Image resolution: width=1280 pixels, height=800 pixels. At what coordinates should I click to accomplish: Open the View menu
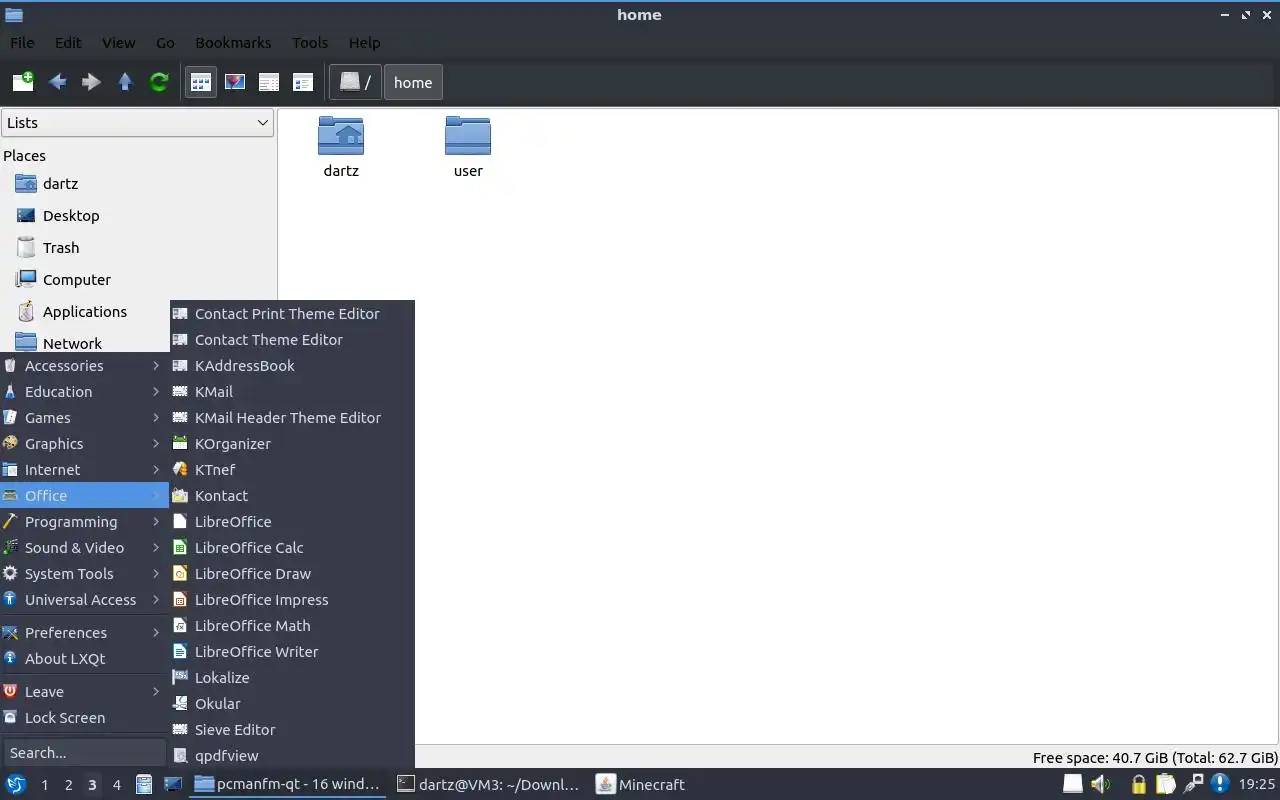click(118, 43)
